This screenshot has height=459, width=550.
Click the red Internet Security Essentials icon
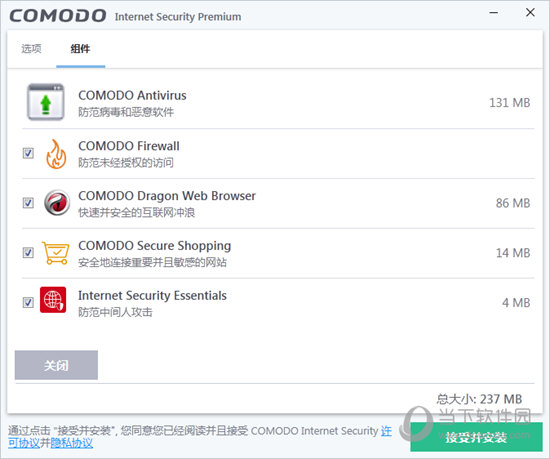(53, 299)
